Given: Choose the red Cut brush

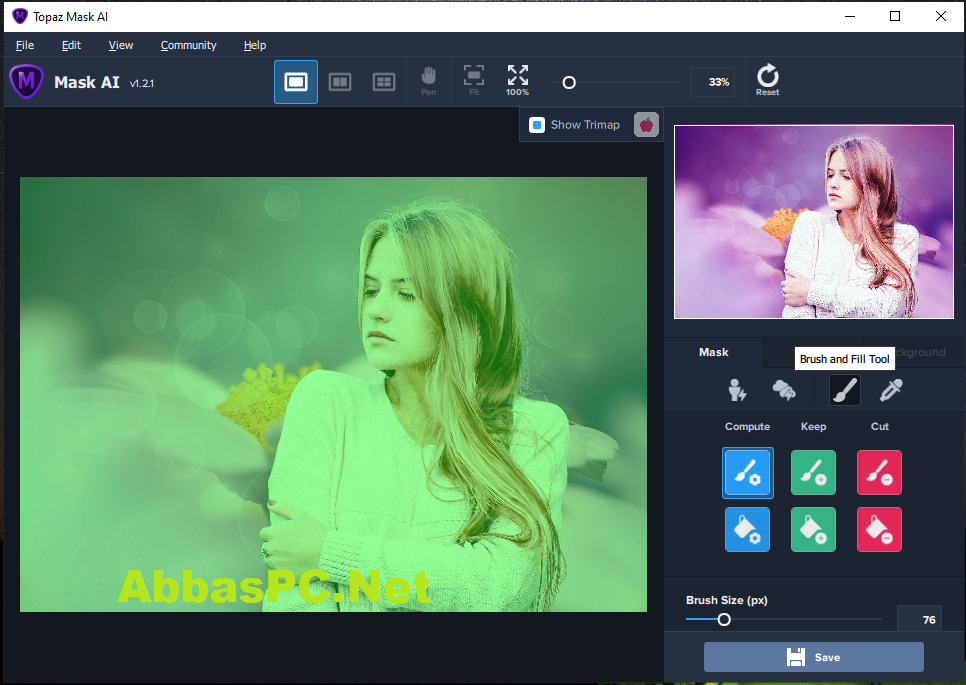Looking at the screenshot, I should tap(879, 472).
